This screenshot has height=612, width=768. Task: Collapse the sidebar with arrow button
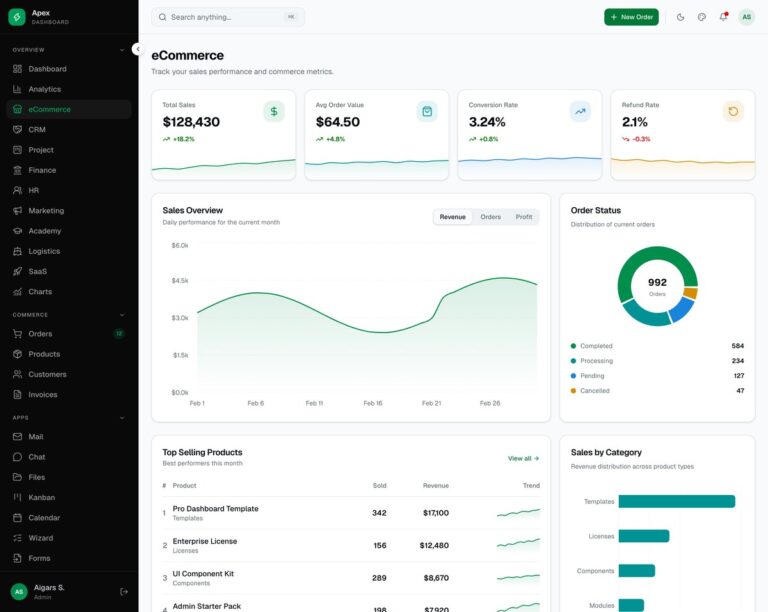(x=138, y=49)
